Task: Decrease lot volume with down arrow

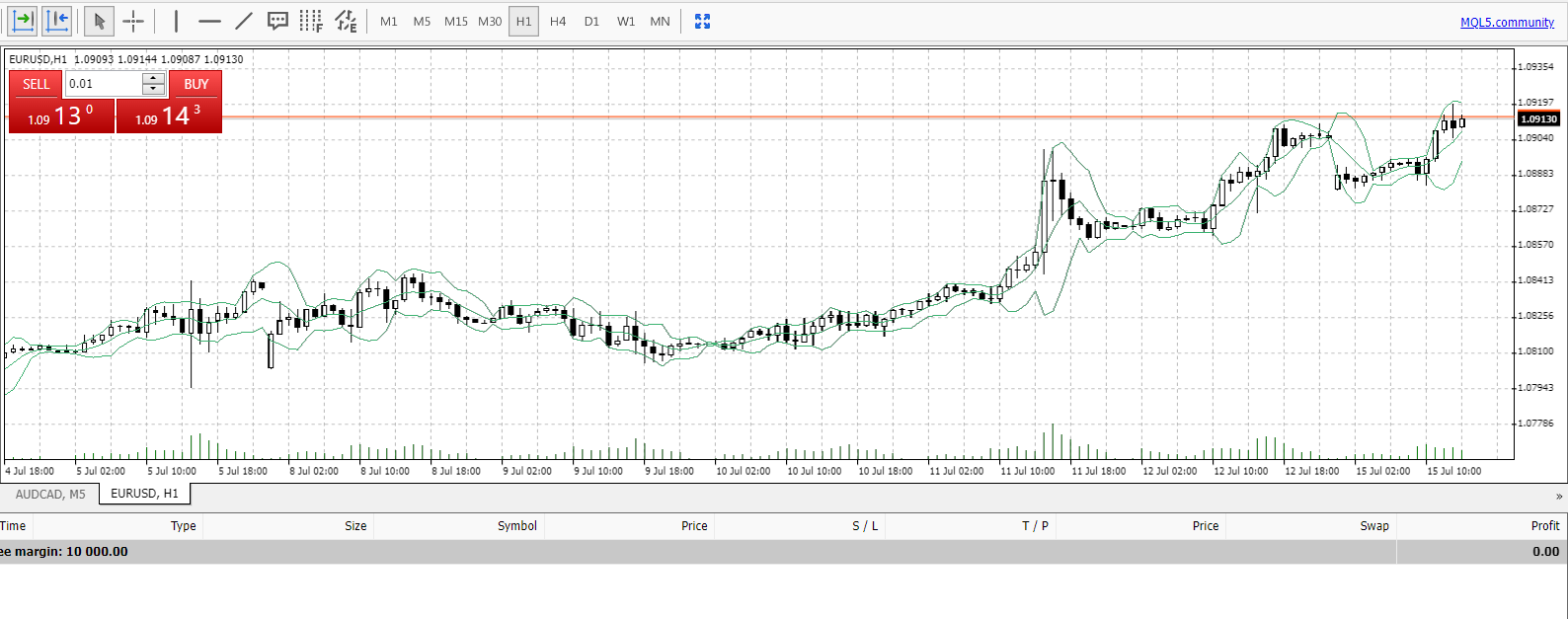Action: coord(154,90)
